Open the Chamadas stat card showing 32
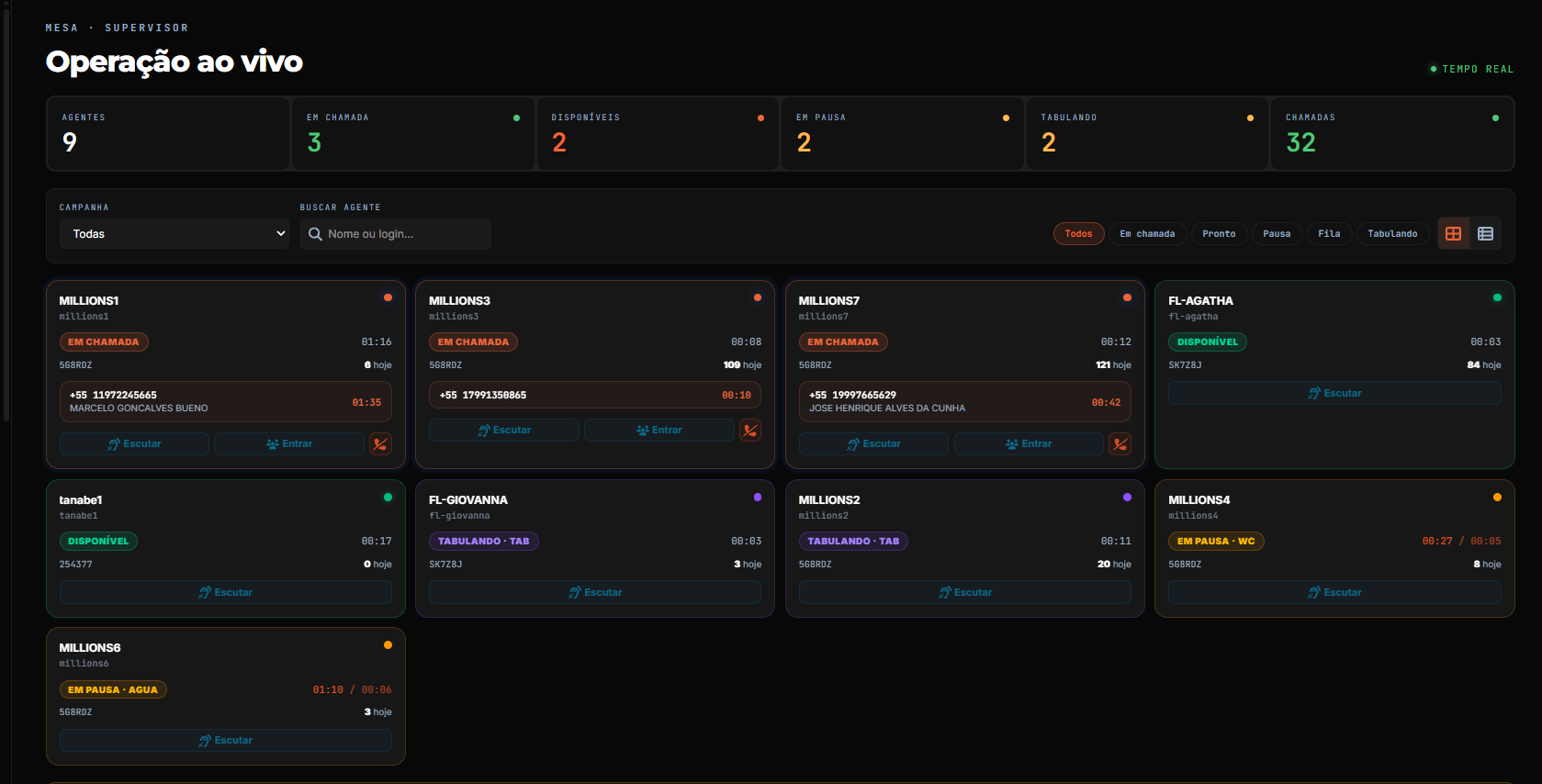 pos(1392,134)
